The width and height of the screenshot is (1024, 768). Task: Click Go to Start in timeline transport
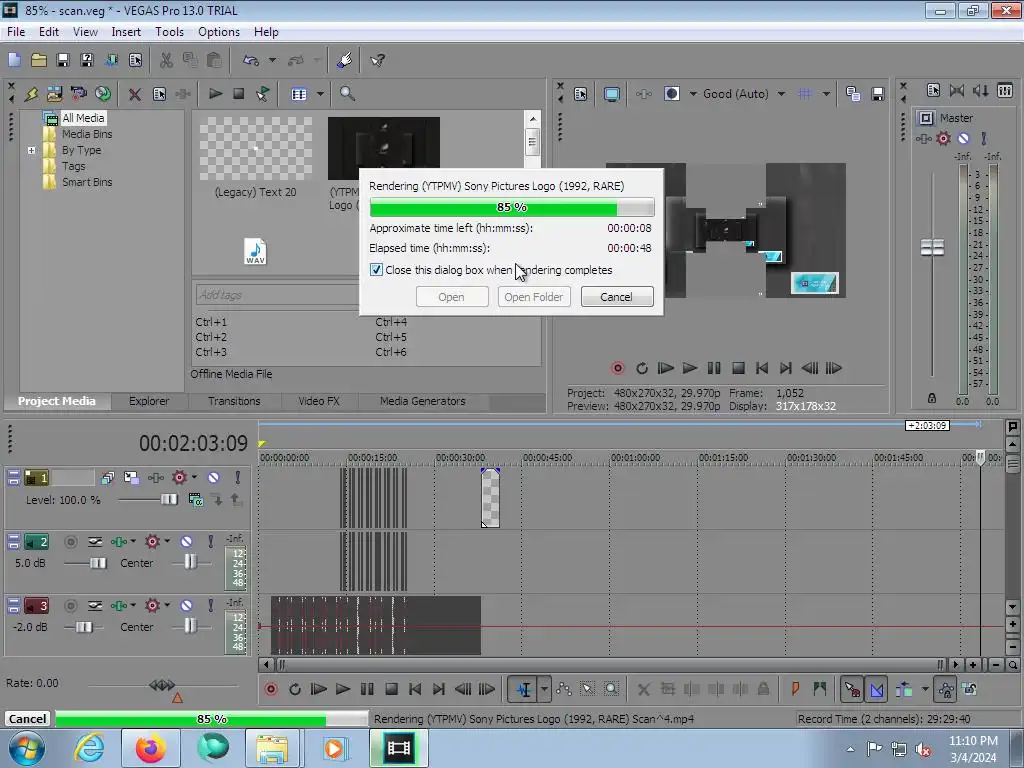pyautogui.click(x=415, y=689)
